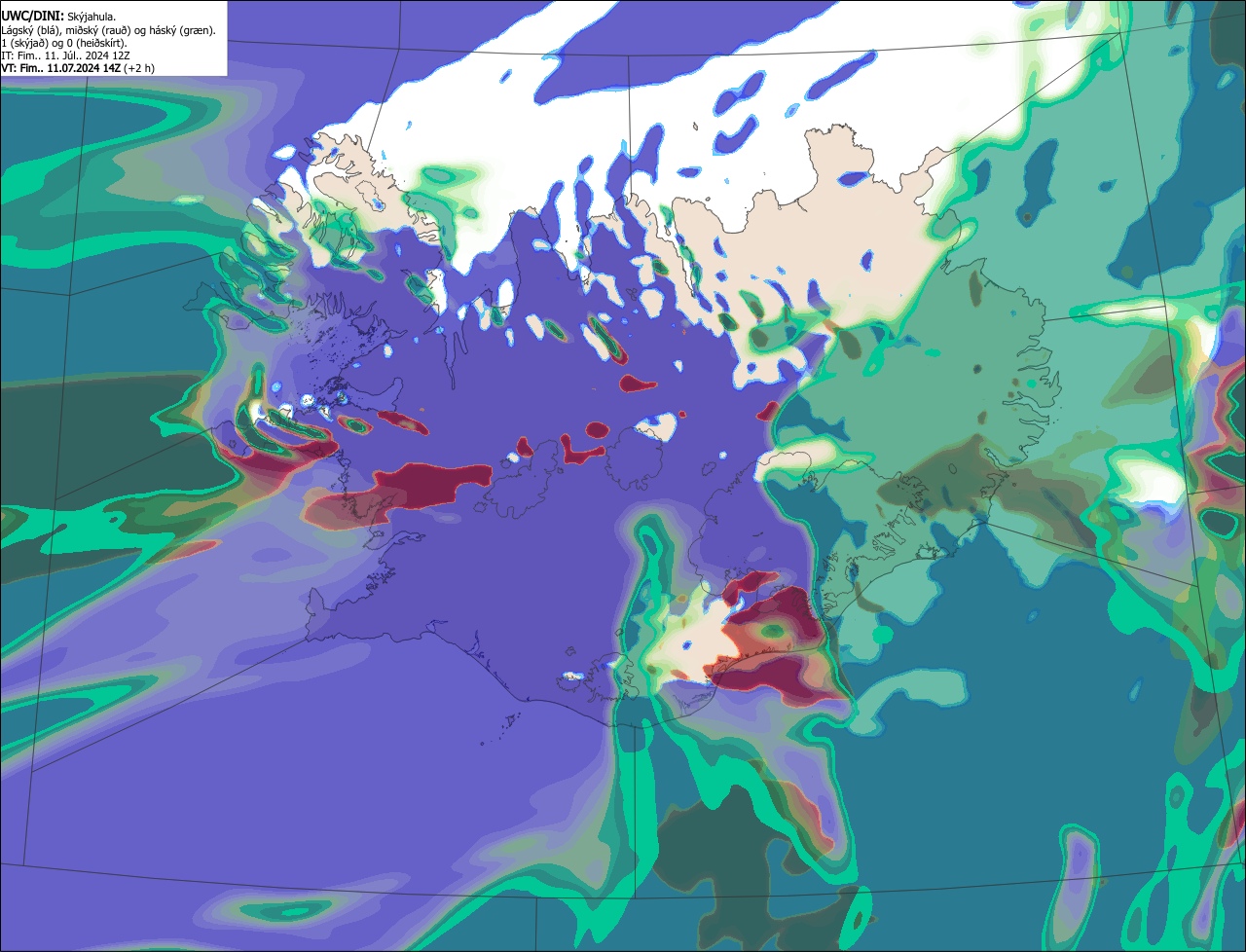Screen dimensions: 1246x952
Task: Click the bold 'VT: Fim.. 11.07.2024 14Z' text
Action: click(60, 68)
